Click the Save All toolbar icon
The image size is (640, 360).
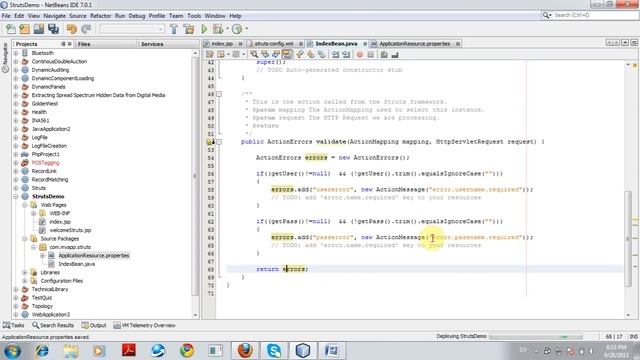click(53, 29)
